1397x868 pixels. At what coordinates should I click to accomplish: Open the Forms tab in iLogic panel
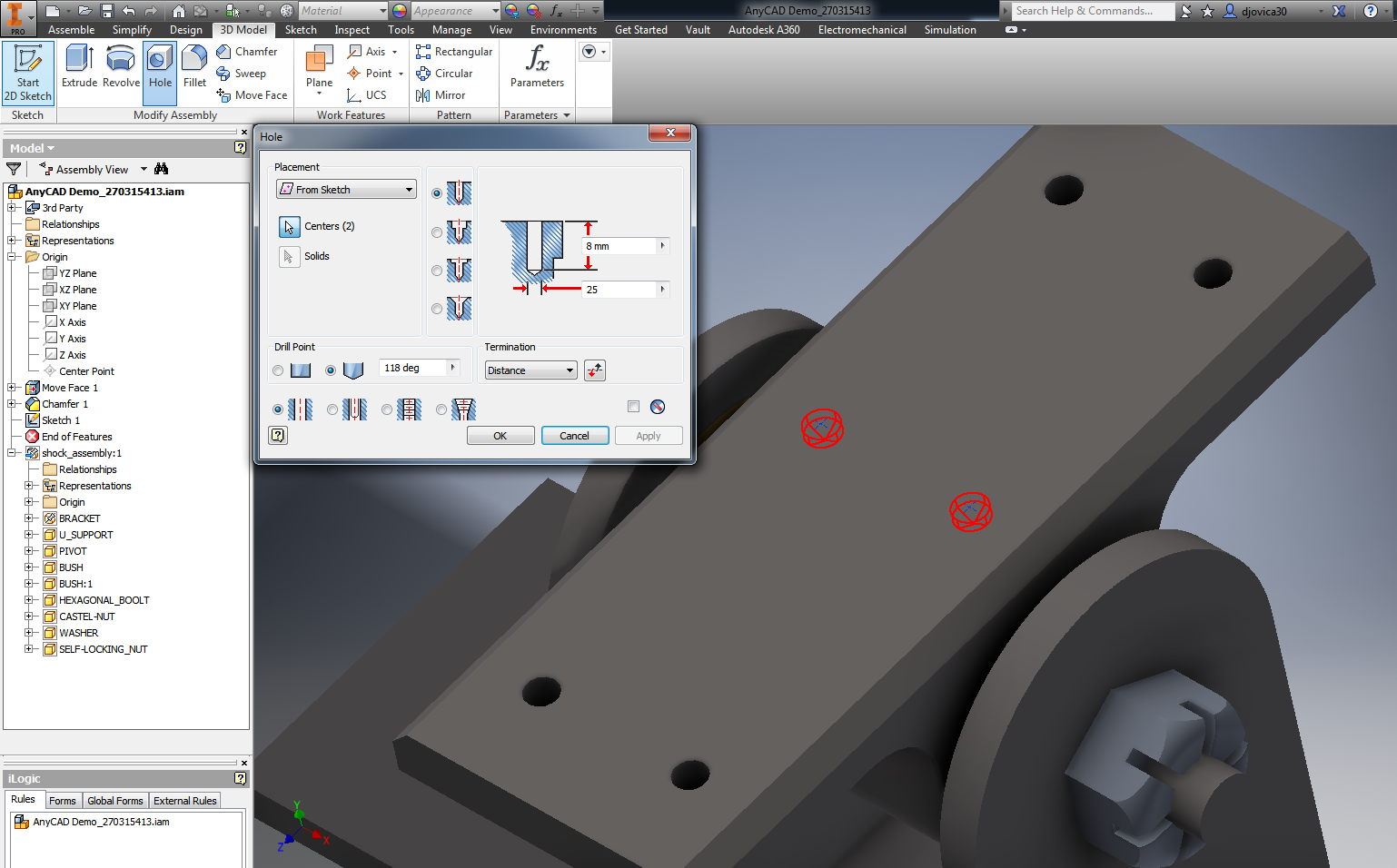click(x=62, y=800)
